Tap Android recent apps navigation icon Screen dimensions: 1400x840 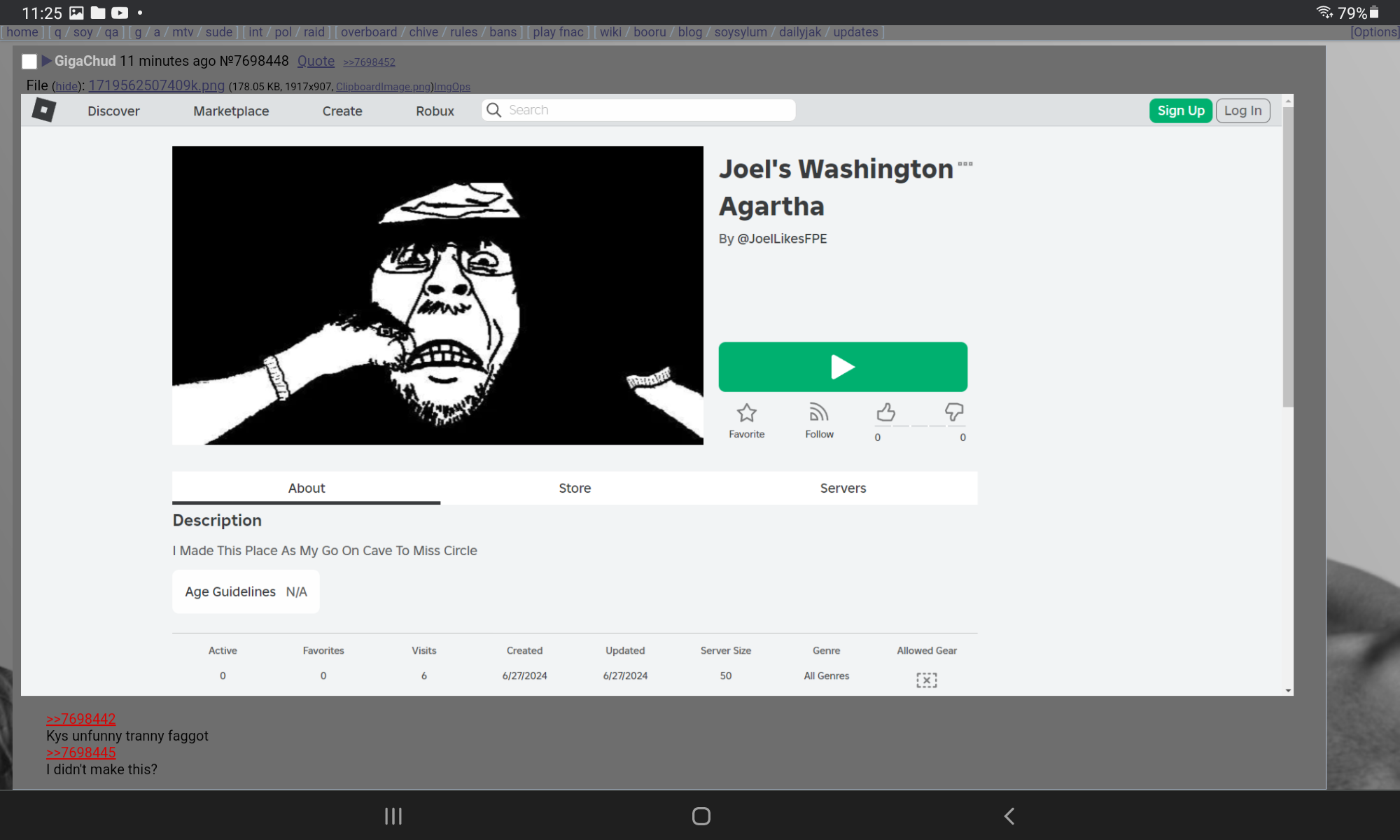[393, 816]
